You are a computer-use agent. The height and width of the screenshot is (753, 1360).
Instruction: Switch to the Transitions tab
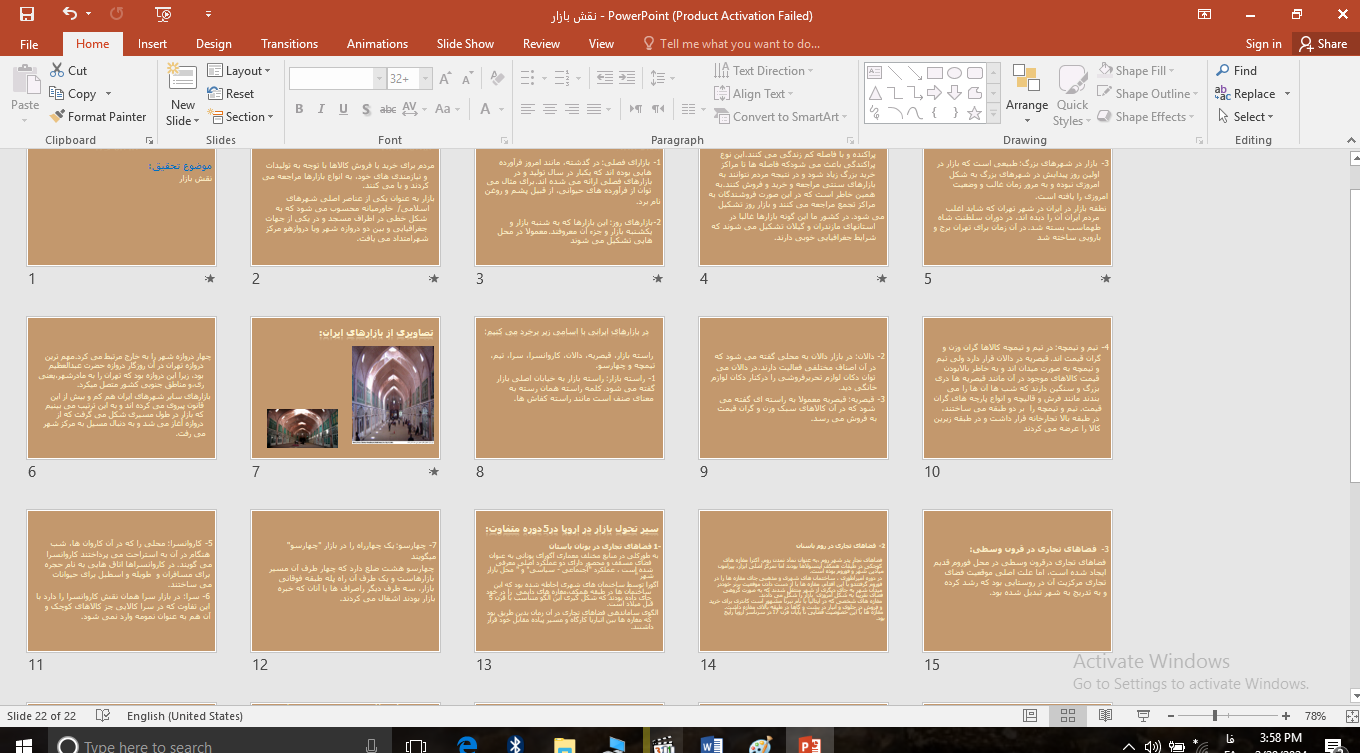point(289,44)
